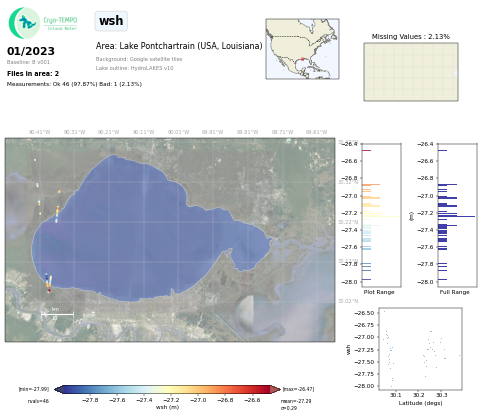Click the Cryo-TEMPO Inland Water logo
The height and width of the screenshot is (410, 492).
43,23
